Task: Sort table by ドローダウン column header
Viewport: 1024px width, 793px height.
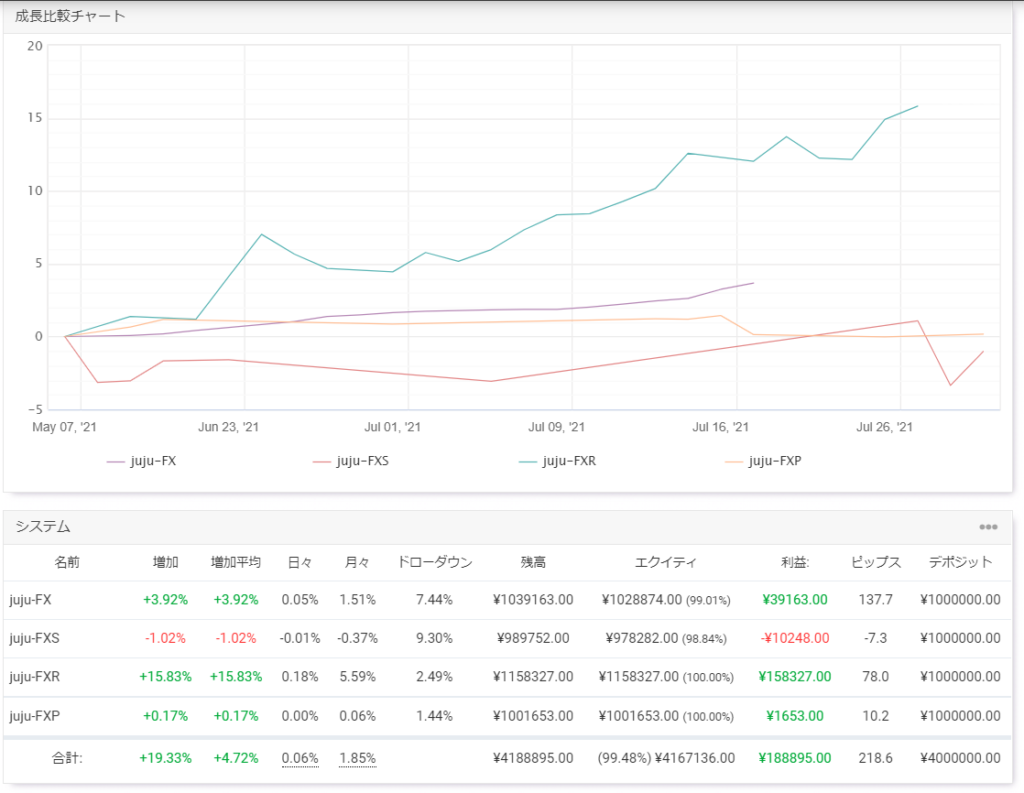Action: [434, 562]
